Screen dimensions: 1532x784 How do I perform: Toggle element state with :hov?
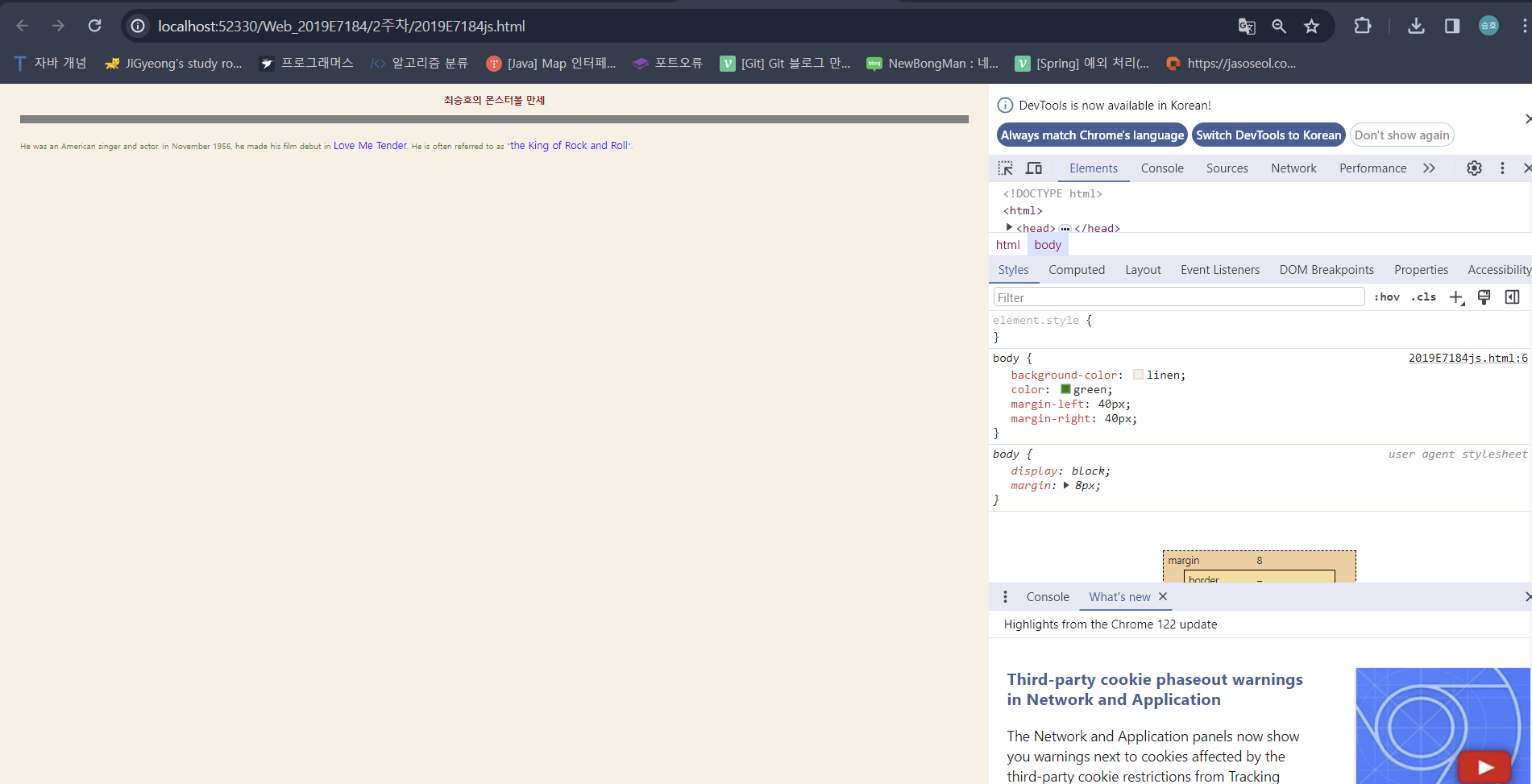coord(1387,297)
